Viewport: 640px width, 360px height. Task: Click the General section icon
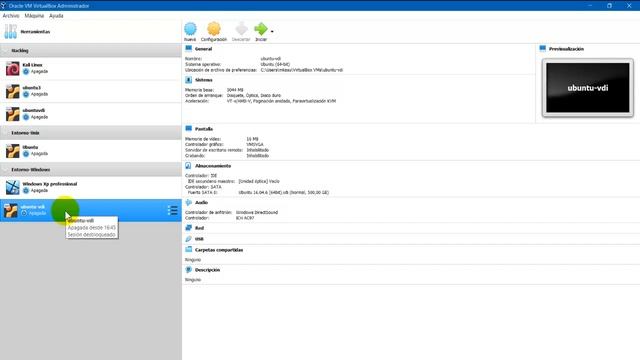189,49
